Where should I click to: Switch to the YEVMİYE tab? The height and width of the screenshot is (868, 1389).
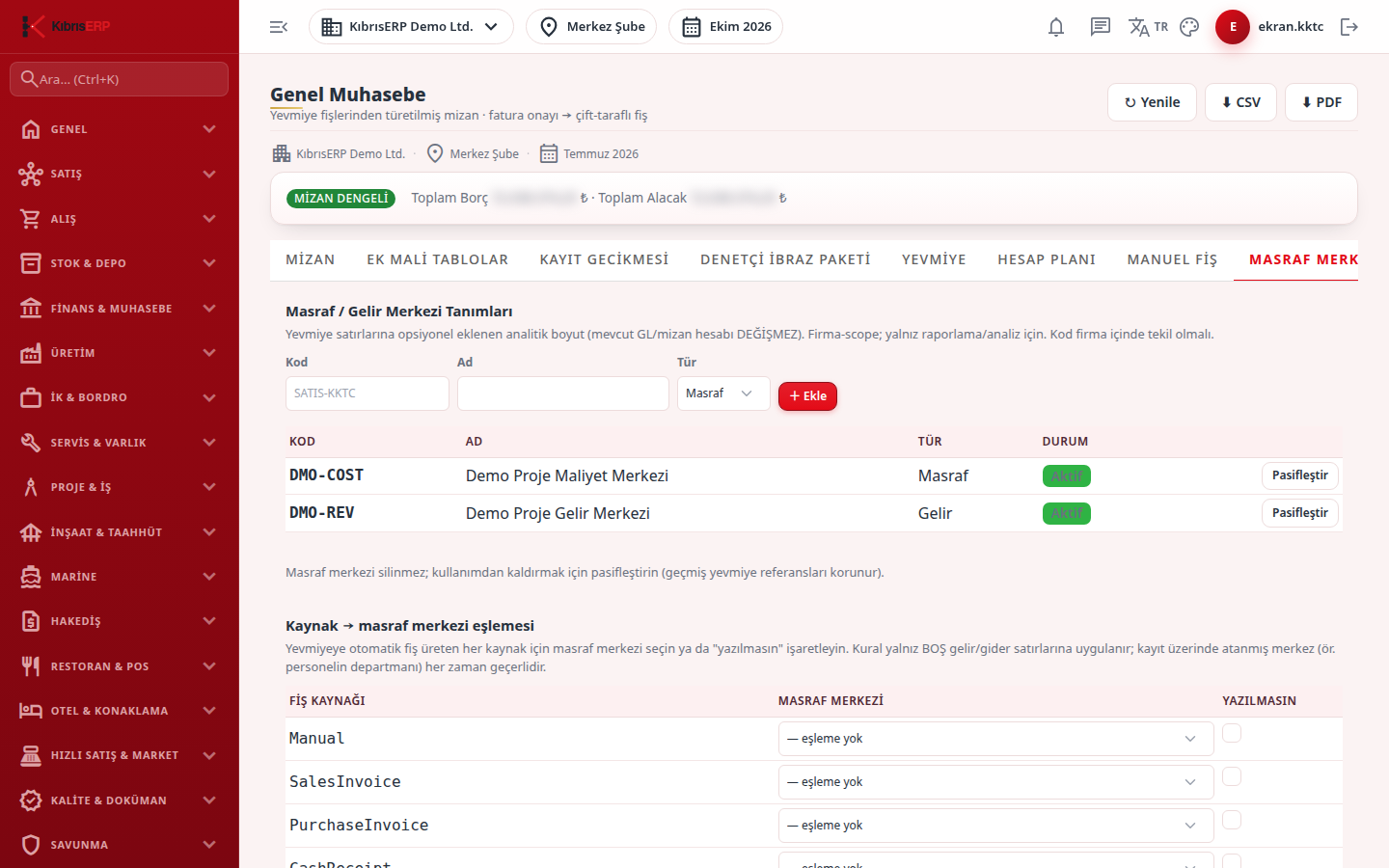tap(934, 259)
